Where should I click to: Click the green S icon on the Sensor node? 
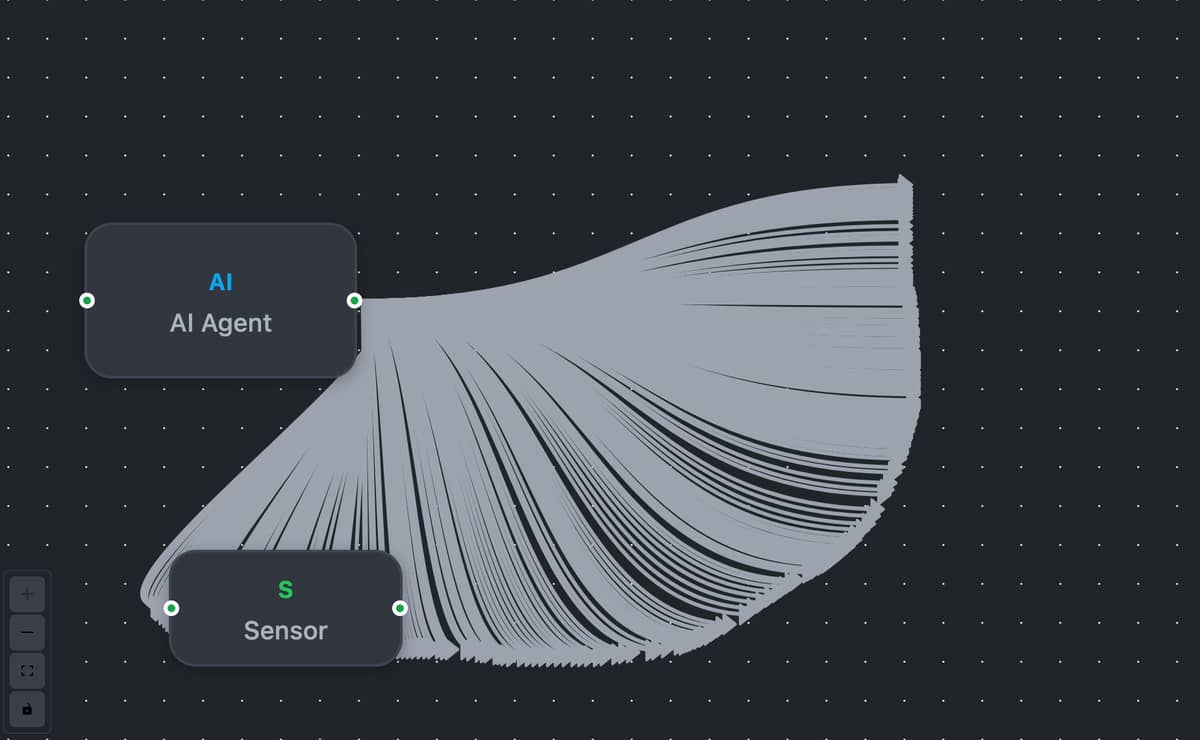pyautogui.click(x=285, y=590)
